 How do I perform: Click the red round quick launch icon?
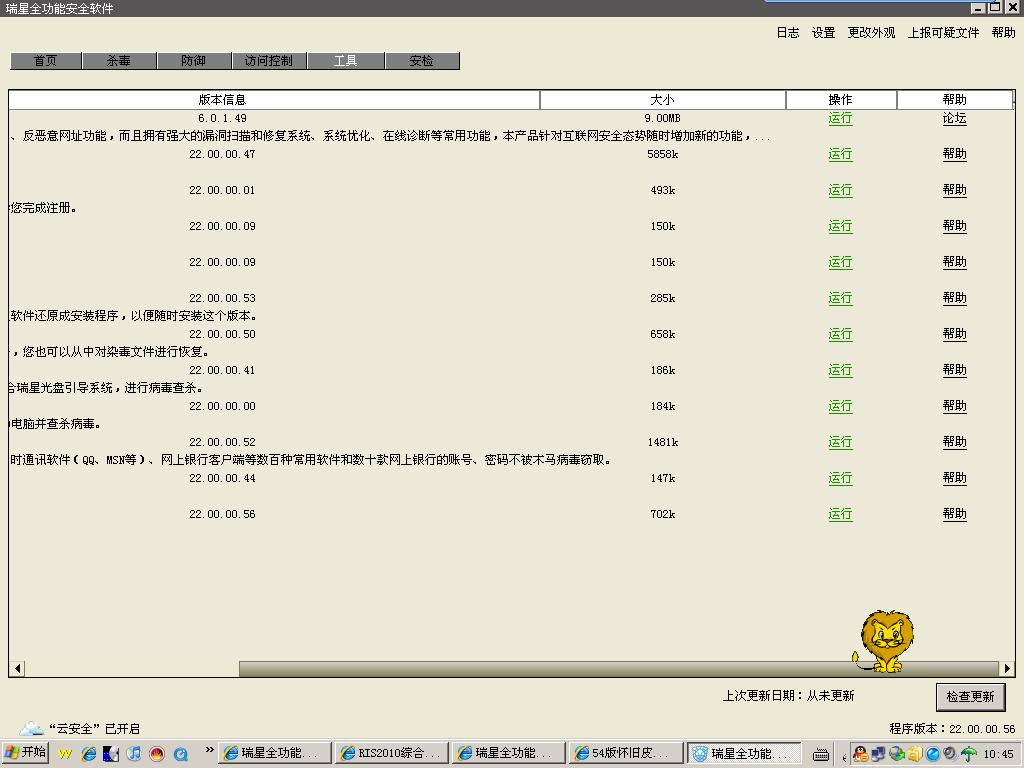[157, 754]
